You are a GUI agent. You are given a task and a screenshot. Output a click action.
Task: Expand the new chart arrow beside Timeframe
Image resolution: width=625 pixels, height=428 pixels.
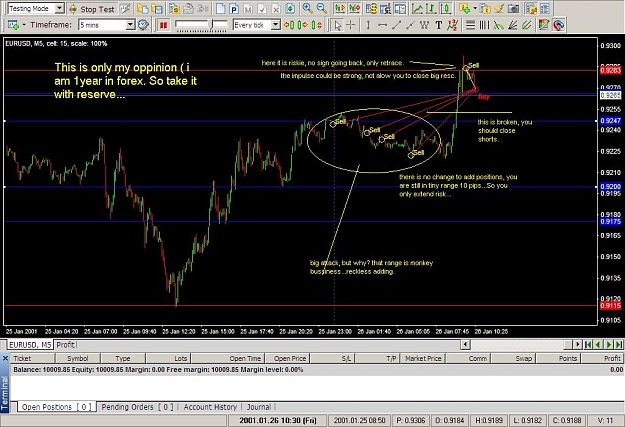pos(24,25)
